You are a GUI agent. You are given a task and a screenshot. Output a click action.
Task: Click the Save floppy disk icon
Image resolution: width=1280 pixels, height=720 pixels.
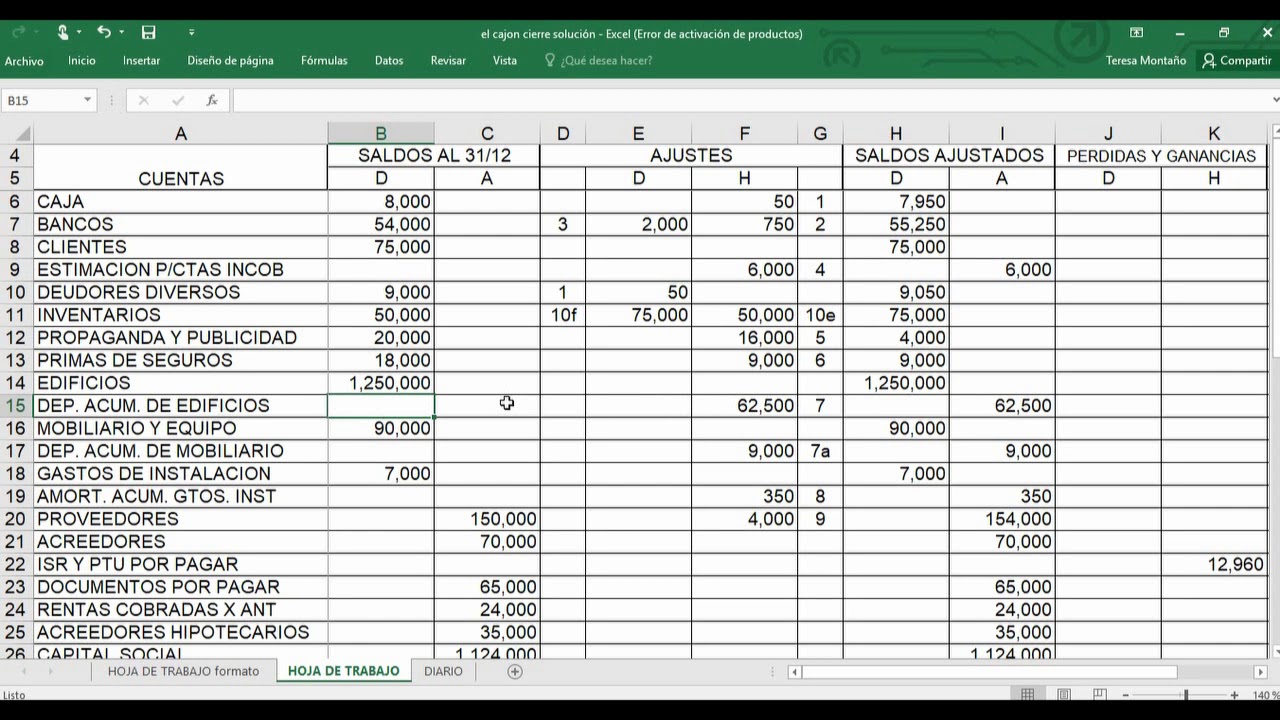[x=148, y=33]
